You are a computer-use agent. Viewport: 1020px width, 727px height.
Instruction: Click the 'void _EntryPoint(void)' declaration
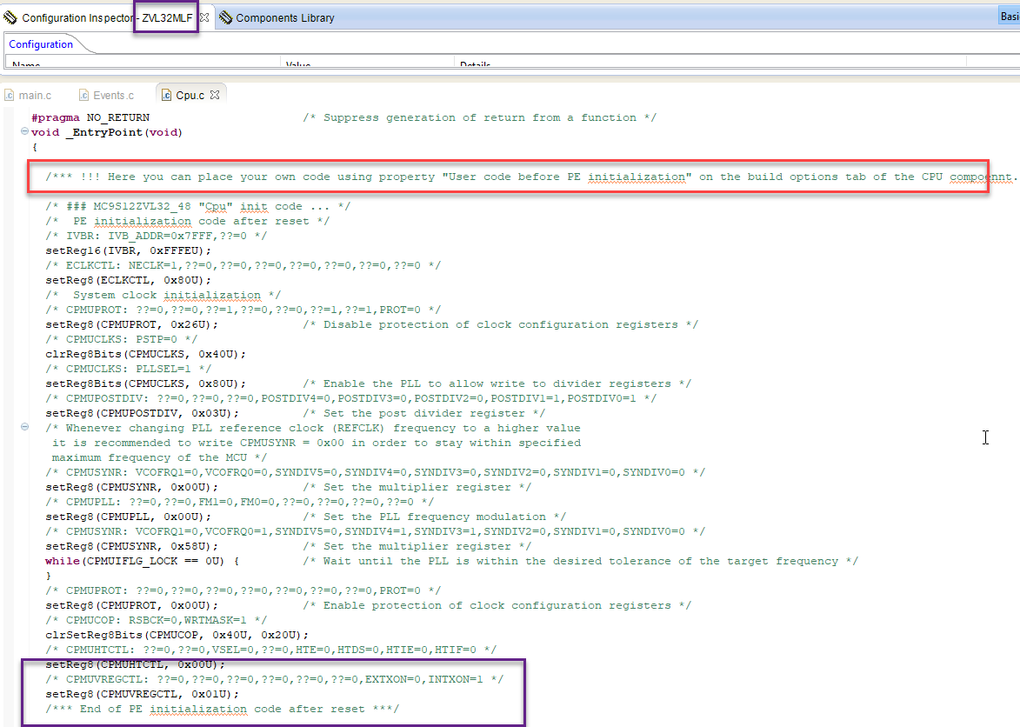(x=107, y=133)
